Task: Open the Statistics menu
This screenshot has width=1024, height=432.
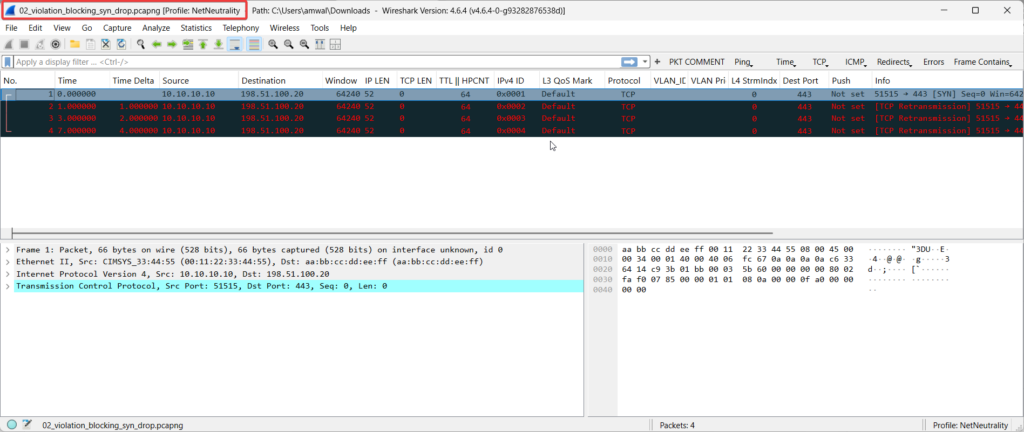Action: tap(196, 28)
